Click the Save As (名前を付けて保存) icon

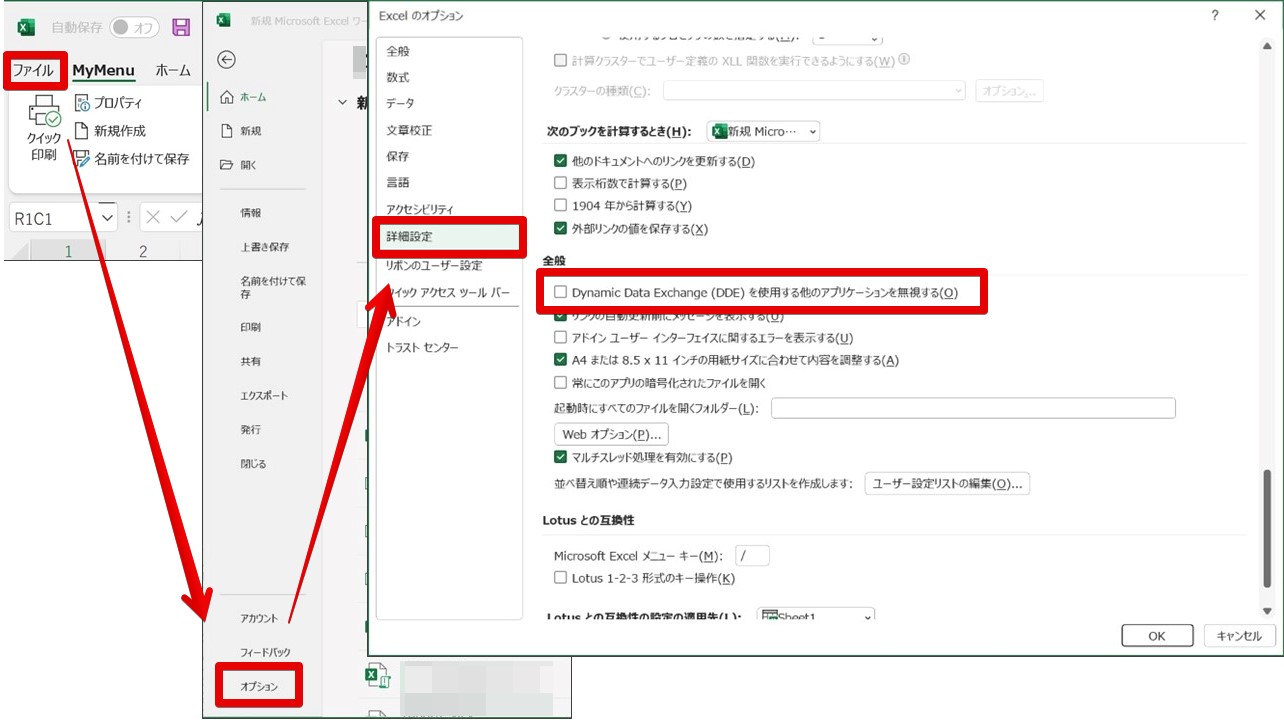pos(82,158)
